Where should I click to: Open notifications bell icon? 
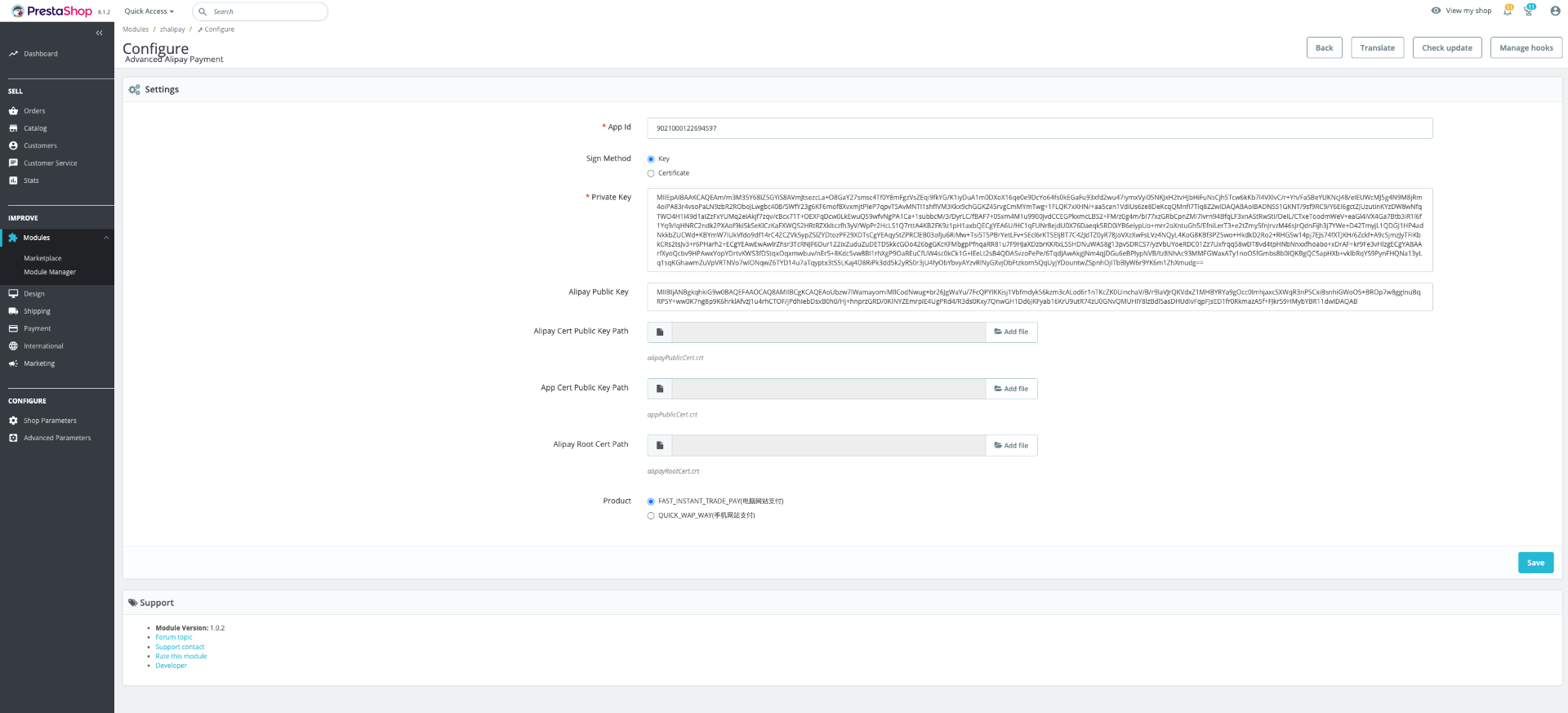(x=1508, y=11)
